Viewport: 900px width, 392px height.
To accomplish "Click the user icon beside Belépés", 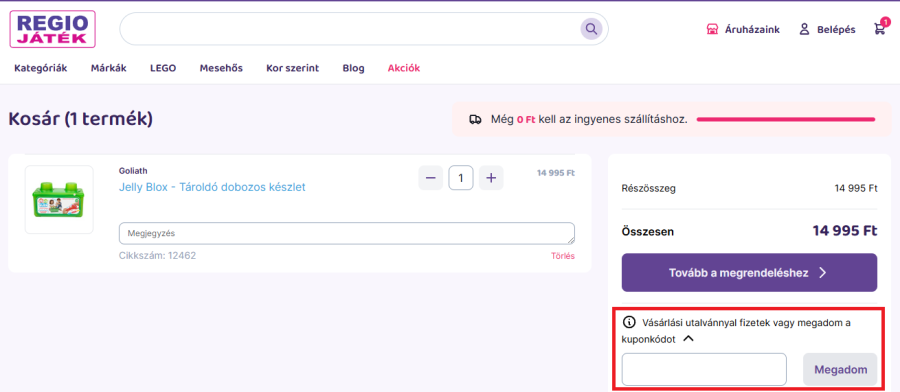I will click(804, 29).
